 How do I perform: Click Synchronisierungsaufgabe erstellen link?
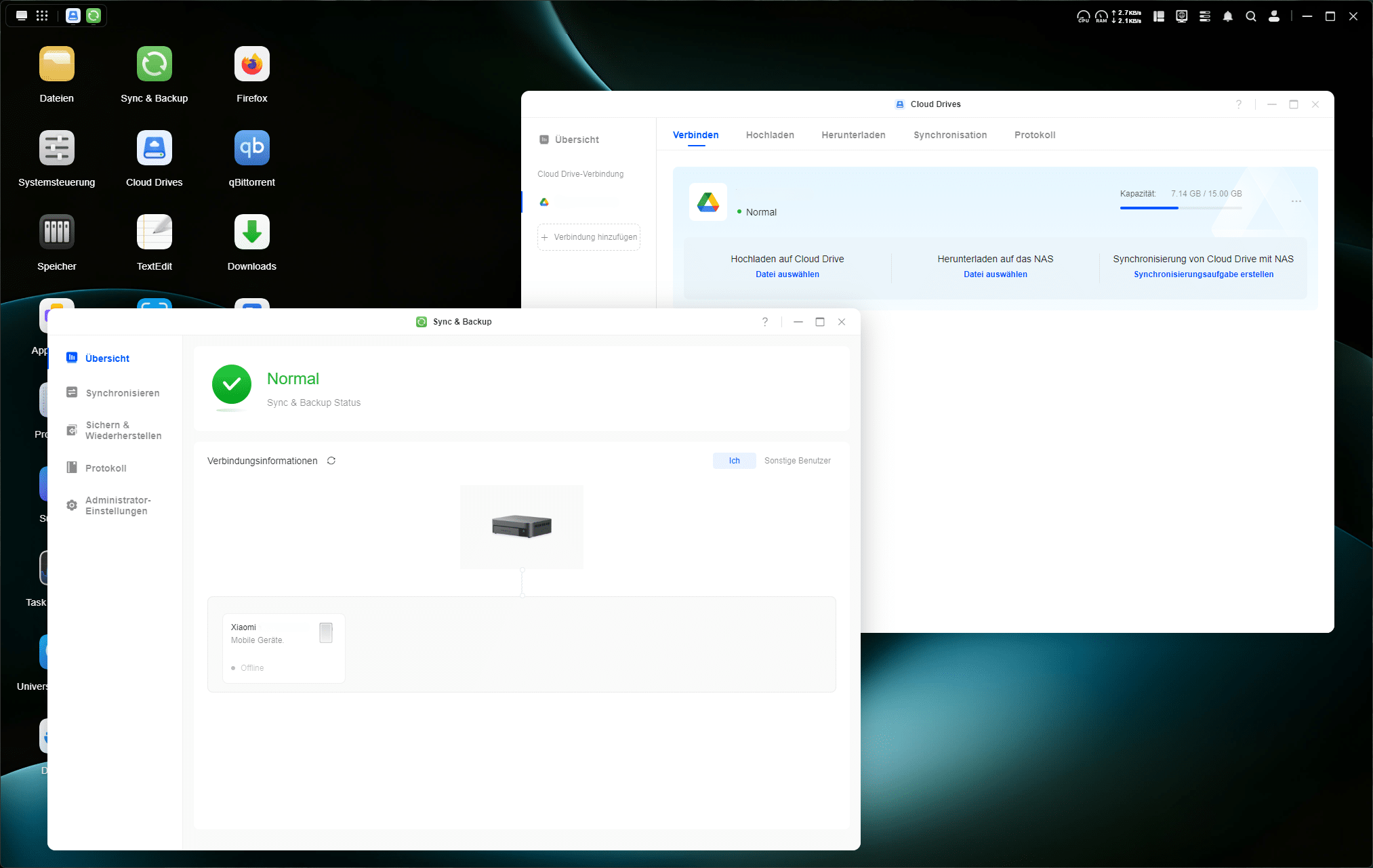point(1203,274)
